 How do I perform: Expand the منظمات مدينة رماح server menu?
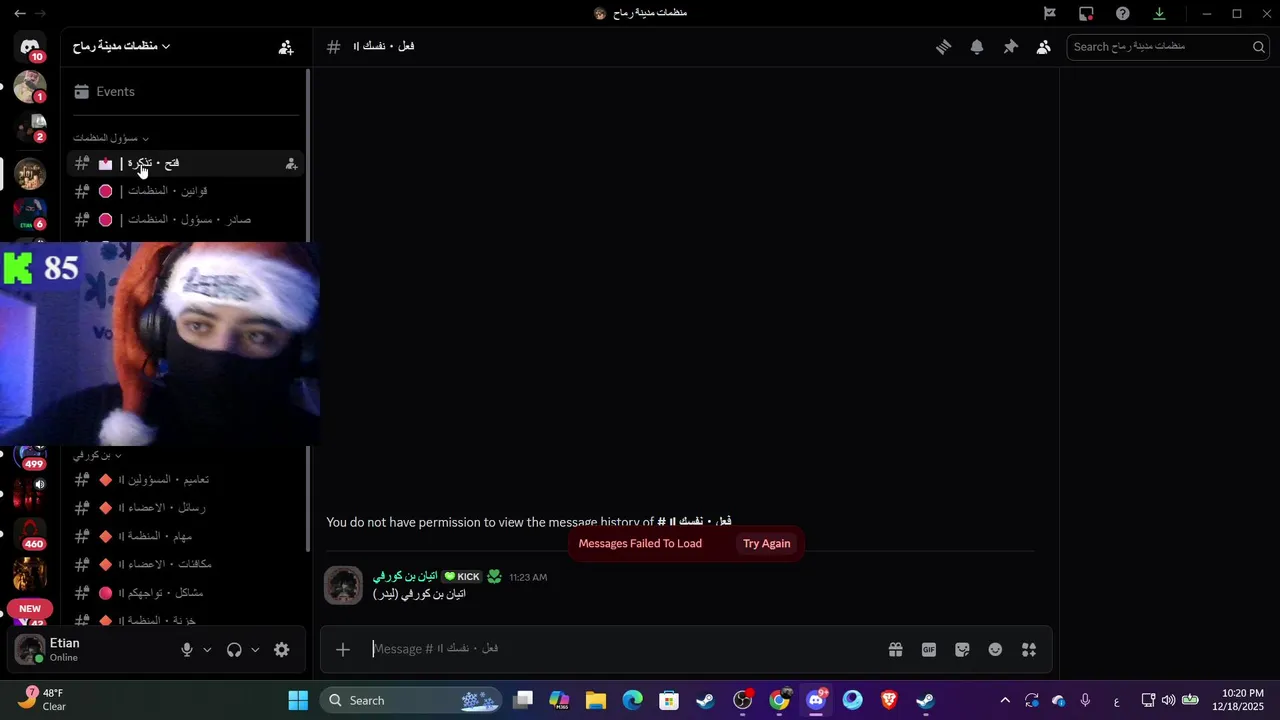121,47
